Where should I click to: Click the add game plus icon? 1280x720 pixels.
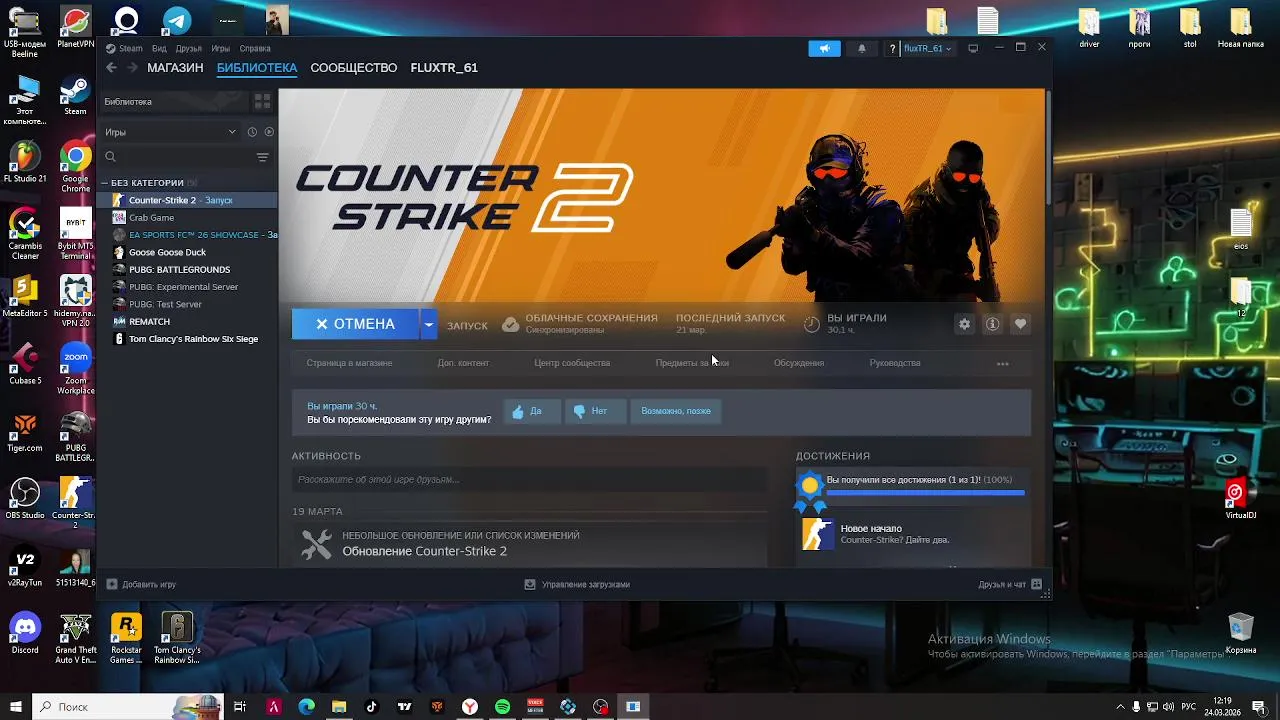click(x=112, y=584)
